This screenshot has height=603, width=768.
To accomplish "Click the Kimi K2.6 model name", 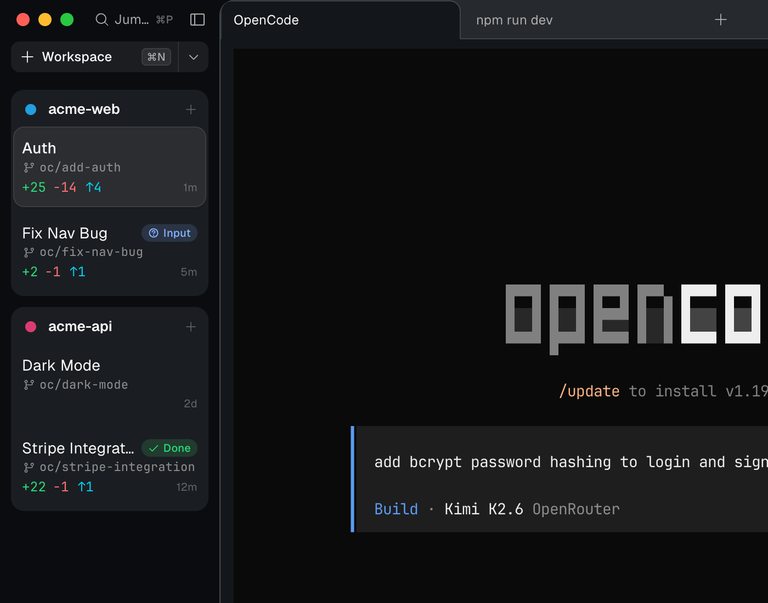I will (483, 509).
